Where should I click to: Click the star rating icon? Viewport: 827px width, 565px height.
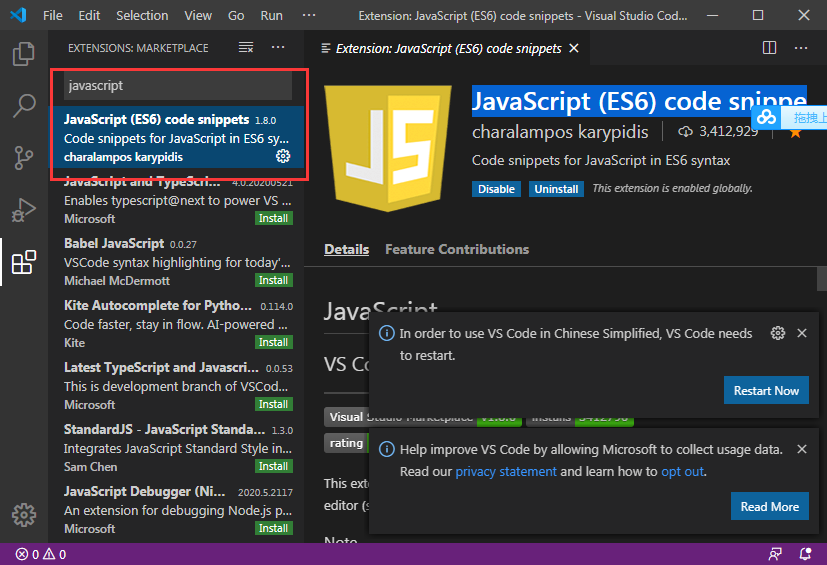coord(795,133)
